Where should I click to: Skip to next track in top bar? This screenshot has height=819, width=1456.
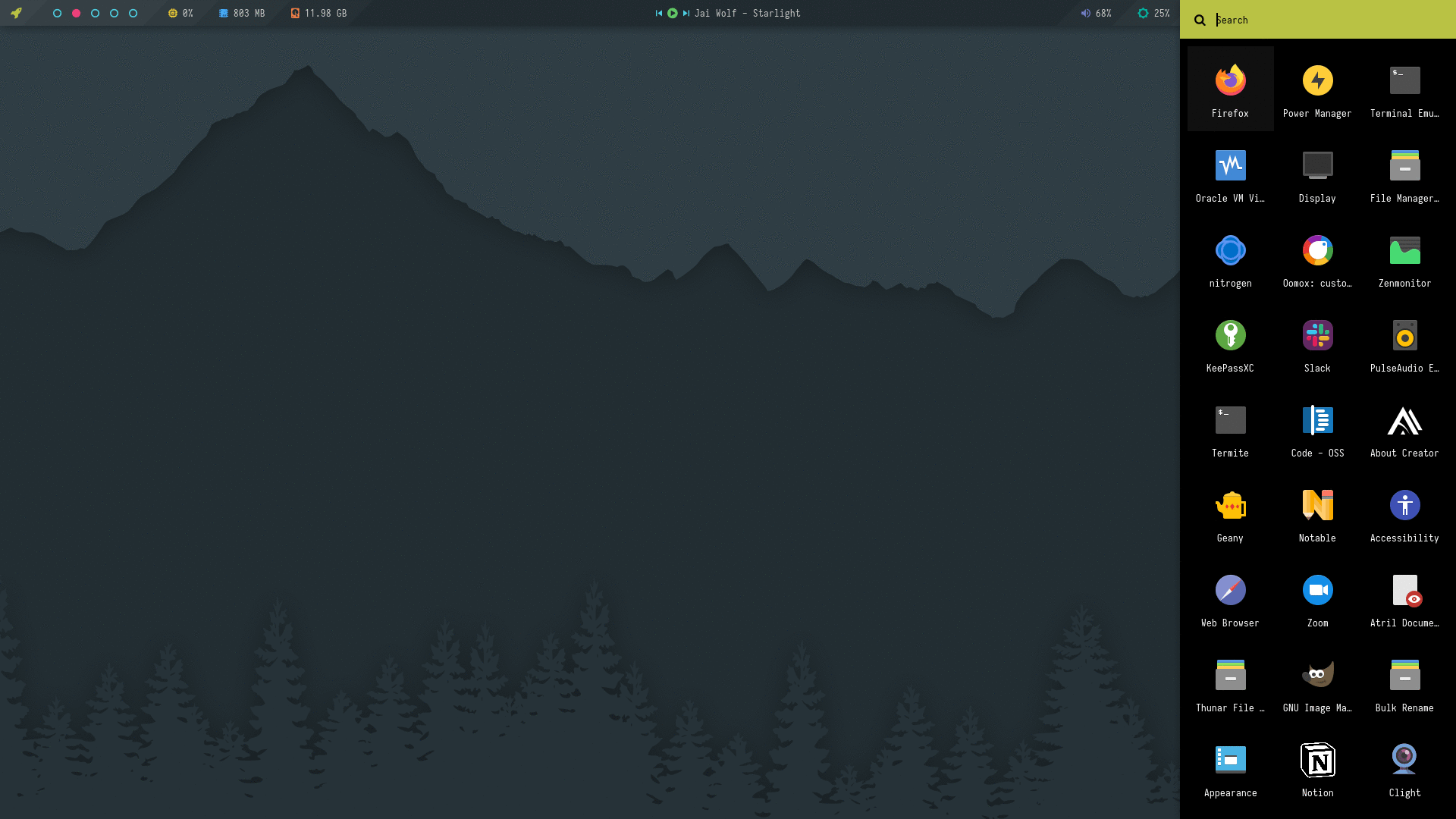click(x=686, y=13)
